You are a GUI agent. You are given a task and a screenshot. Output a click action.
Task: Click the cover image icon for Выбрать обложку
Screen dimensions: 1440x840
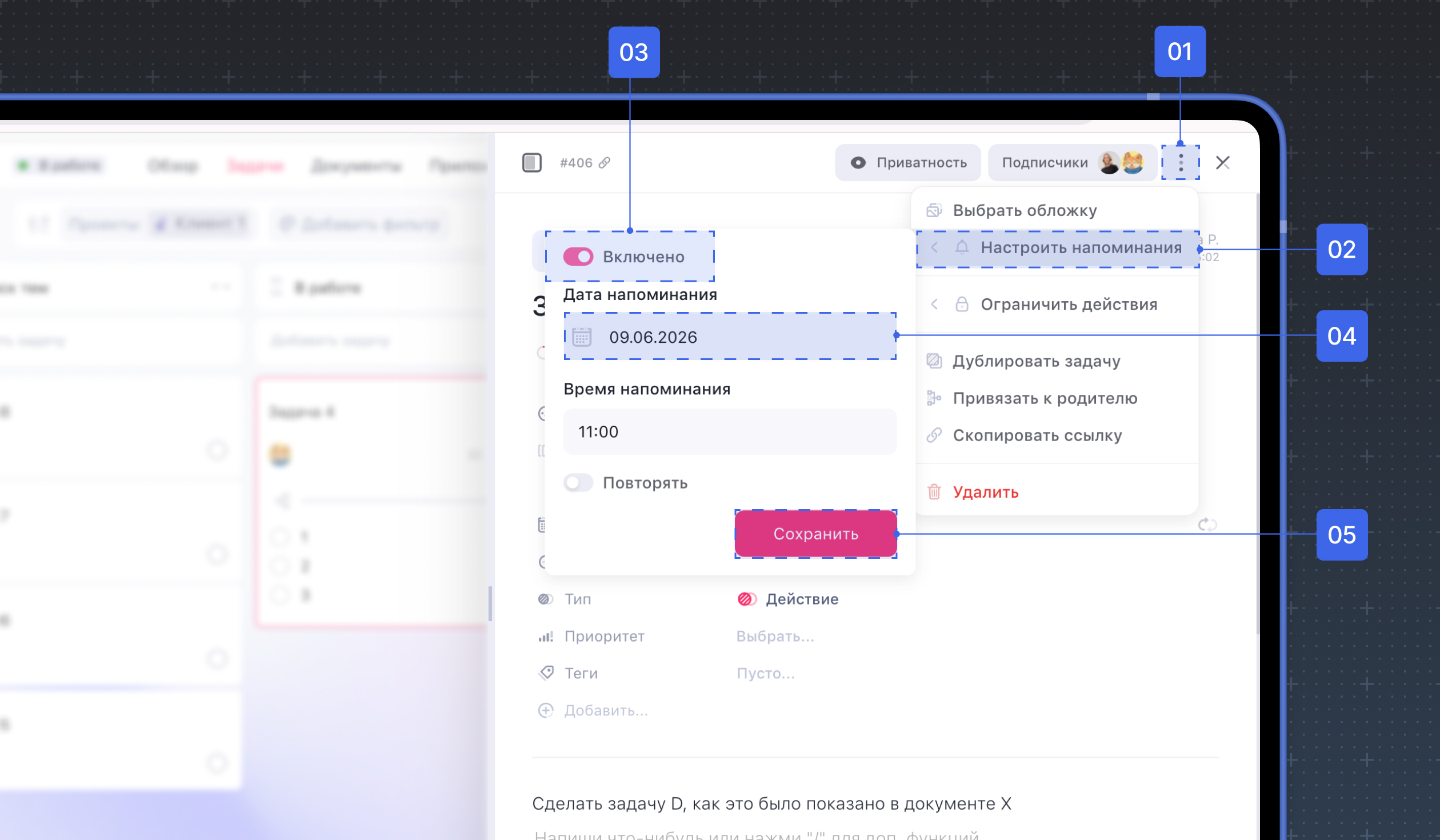click(x=934, y=210)
